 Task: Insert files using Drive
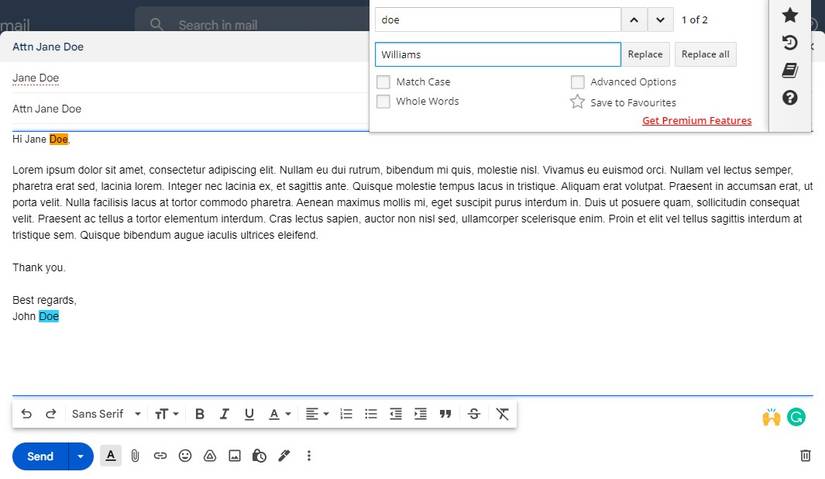click(x=210, y=456)
